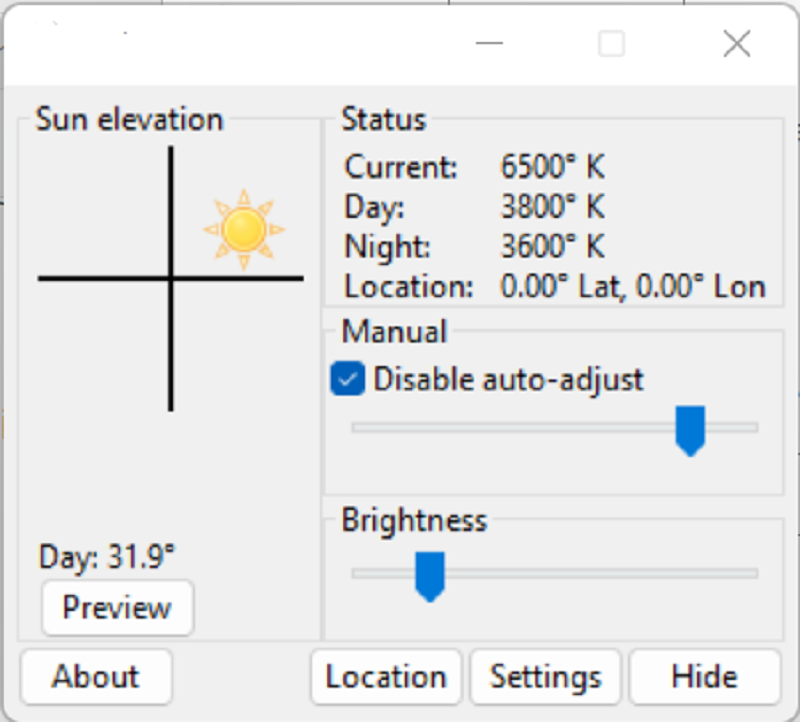Click the Preview button

tap(117, 607)
